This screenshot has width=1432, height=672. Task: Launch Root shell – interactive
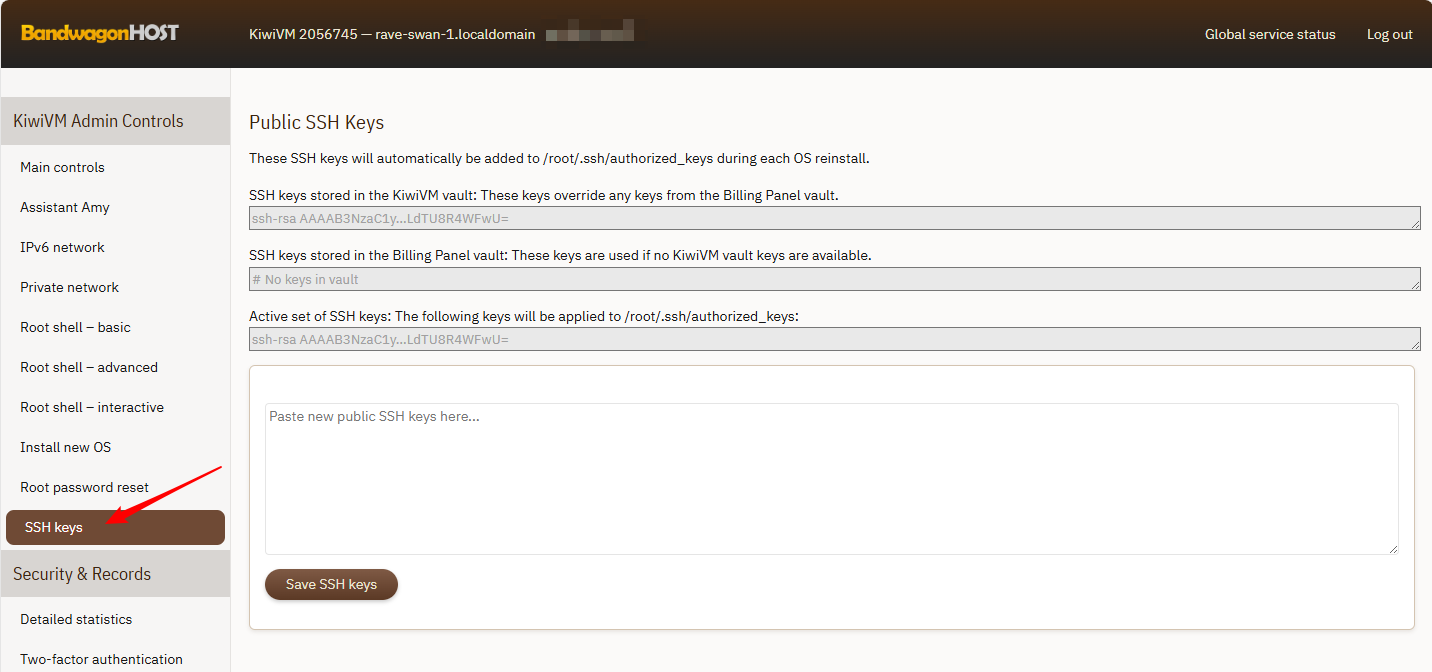pyautogui.click(x=92, y=407)
